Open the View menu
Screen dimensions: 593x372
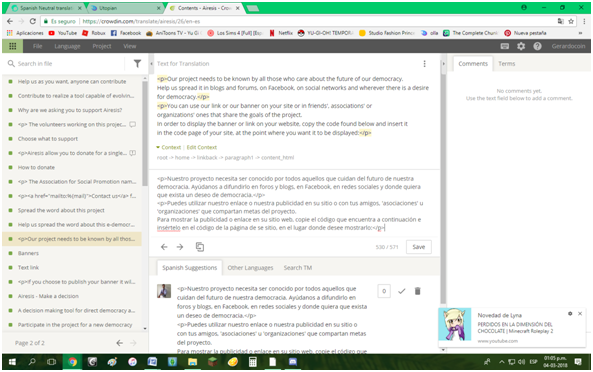[130, 46]
